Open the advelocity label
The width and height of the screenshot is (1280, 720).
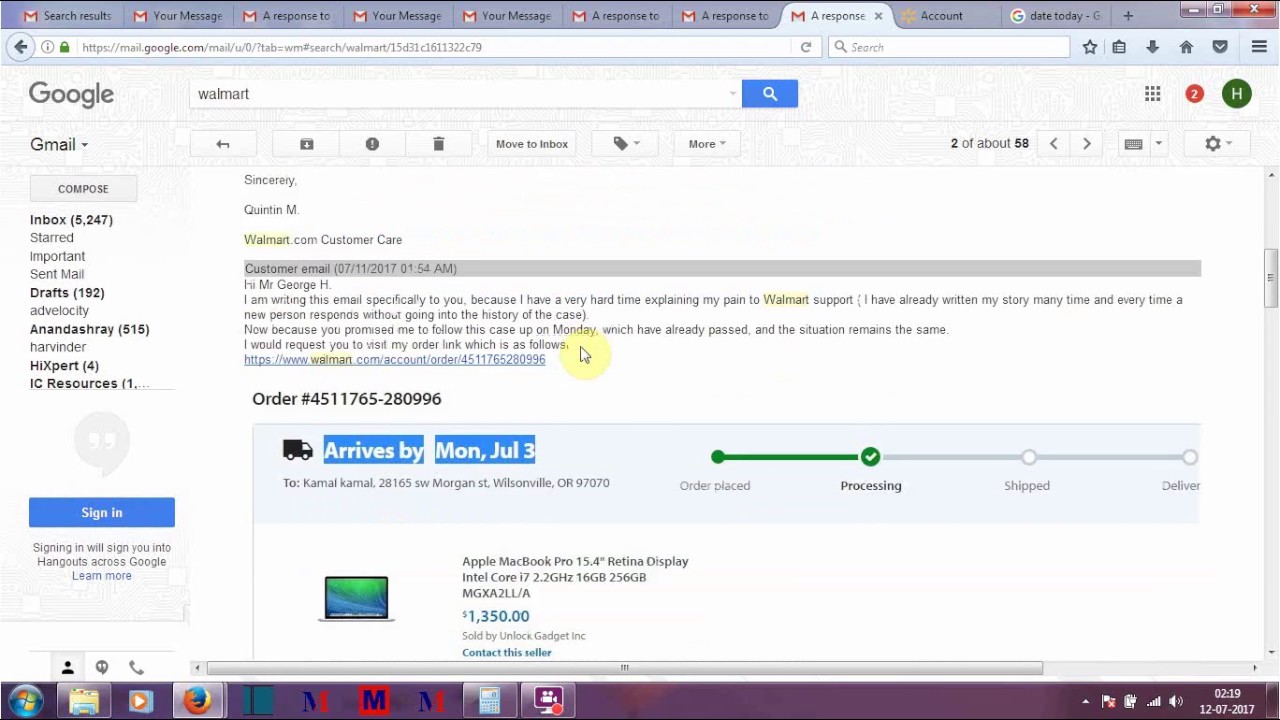click(59, 311)
